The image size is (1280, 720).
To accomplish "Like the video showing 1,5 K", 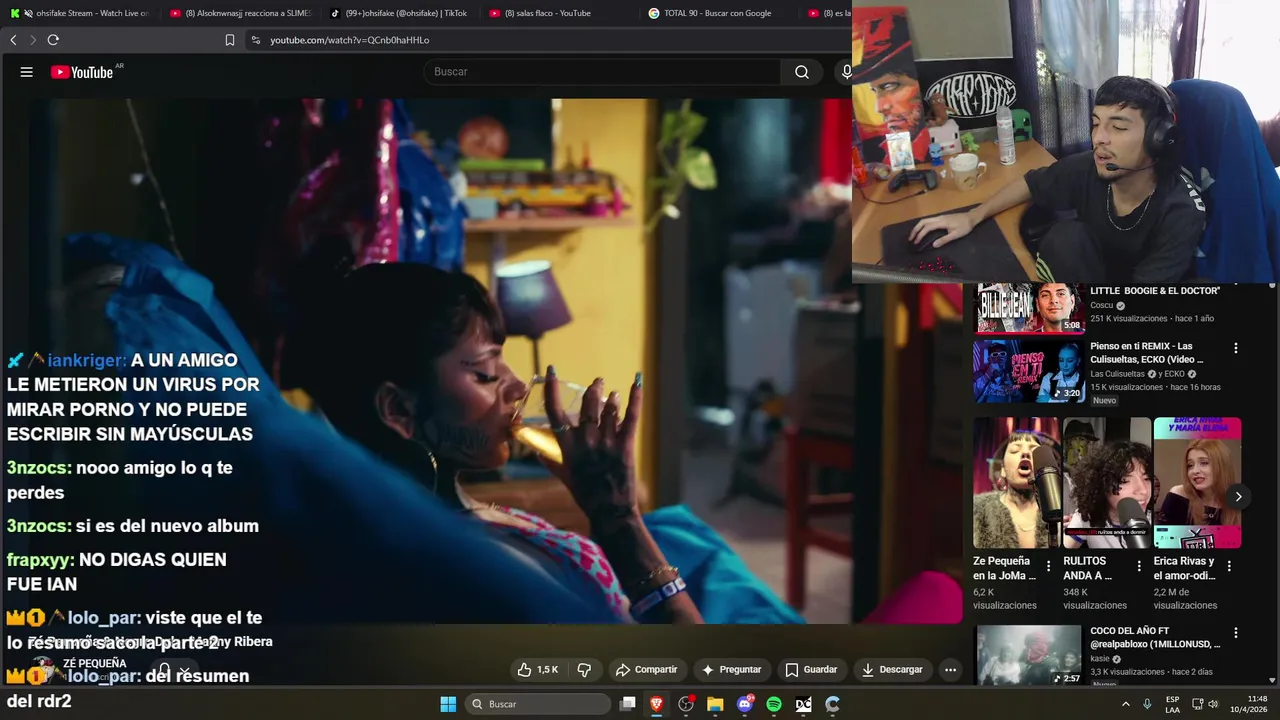I will pyautogui.click(x=537, y=670).
